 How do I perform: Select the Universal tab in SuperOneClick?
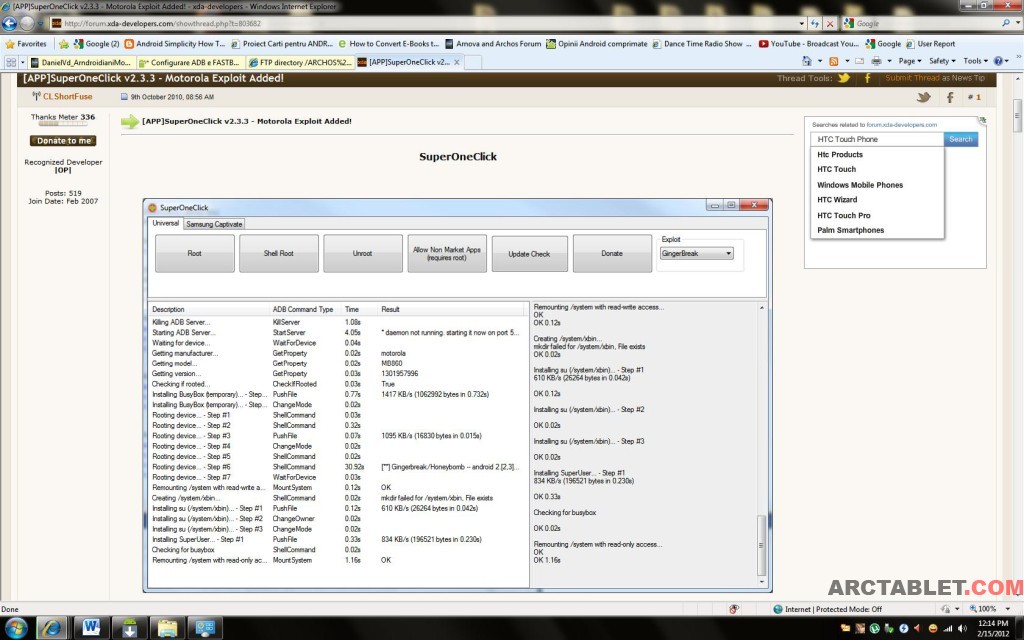coord(165,223)
